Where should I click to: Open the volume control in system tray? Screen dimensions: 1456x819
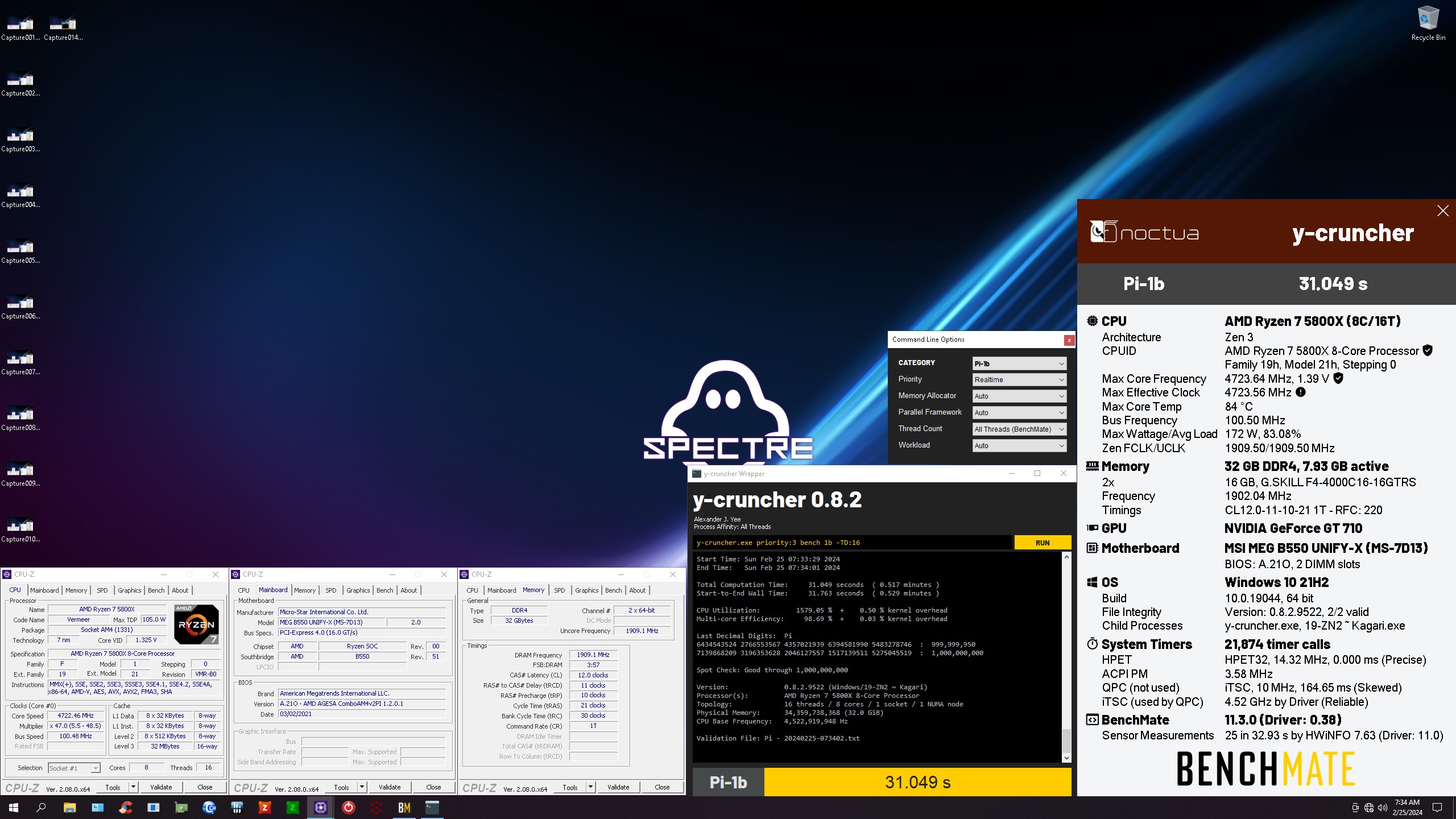[x=1383, y=808]
